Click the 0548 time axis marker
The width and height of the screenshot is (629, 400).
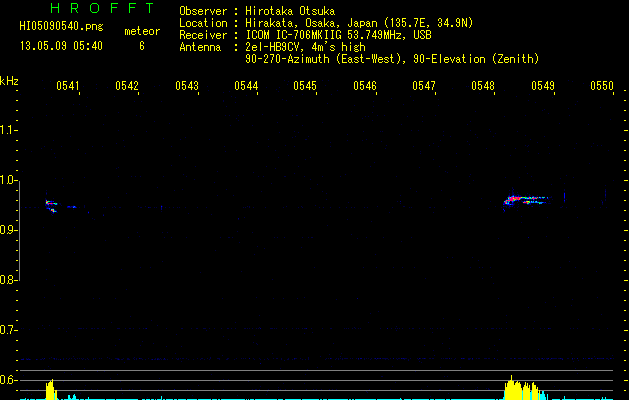(x=483, y=86)
